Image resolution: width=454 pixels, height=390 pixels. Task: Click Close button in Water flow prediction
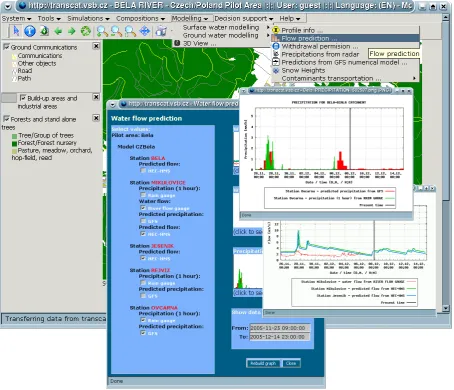[291, 363]
